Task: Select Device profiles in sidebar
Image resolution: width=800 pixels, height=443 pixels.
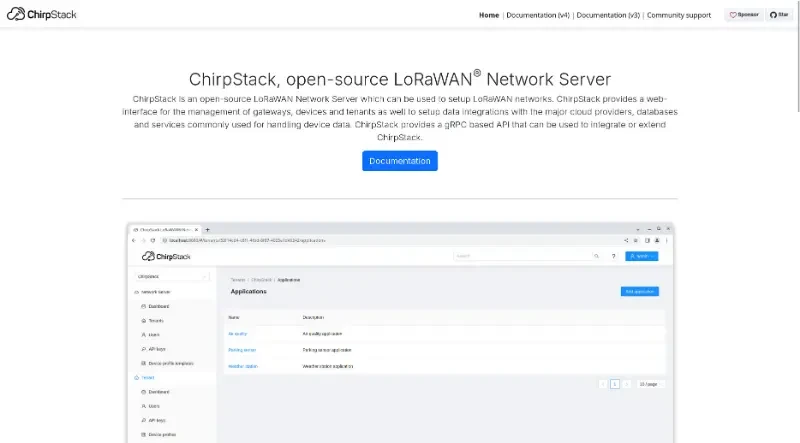Action: coord(159,435)
